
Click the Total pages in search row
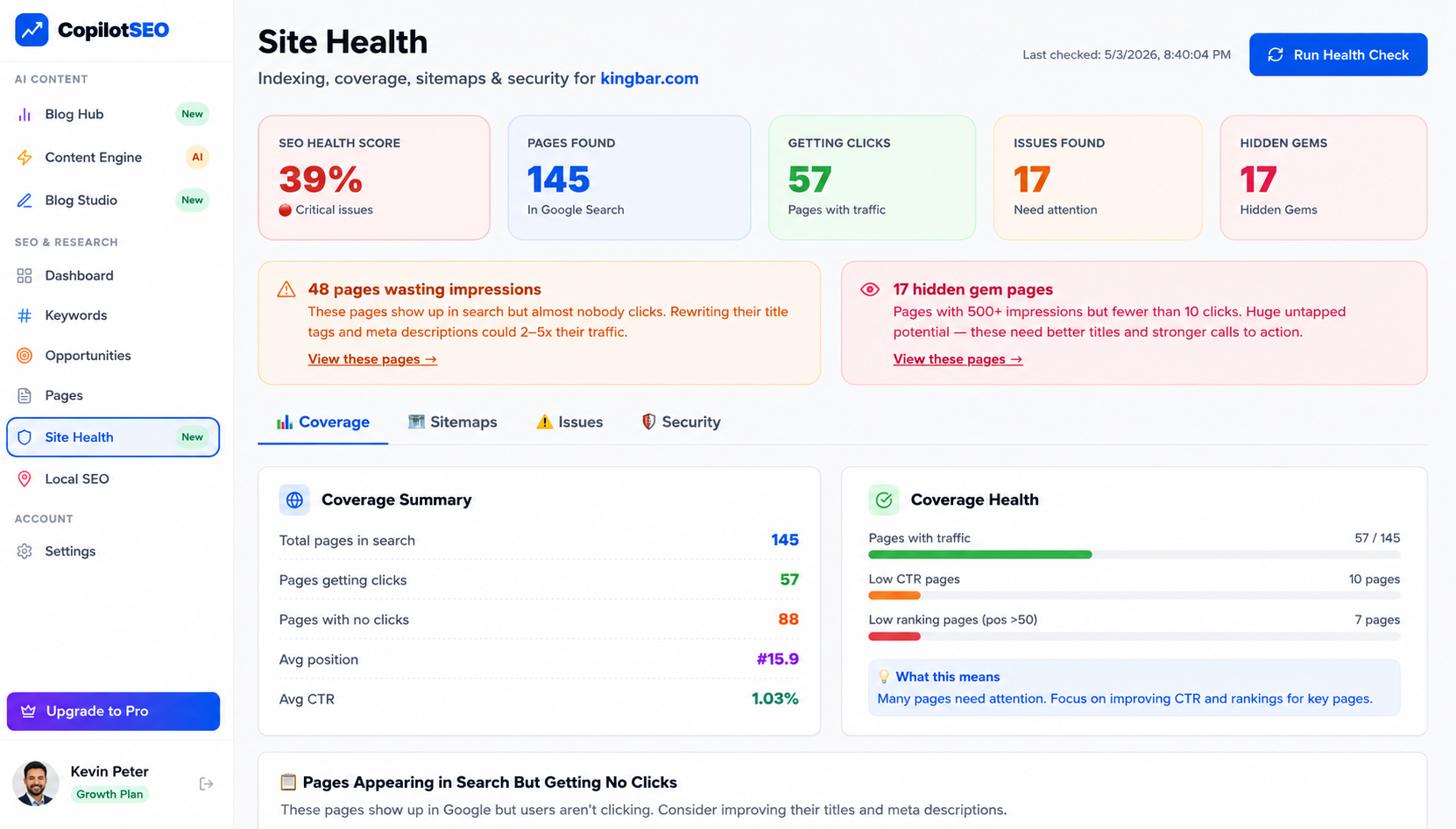coord(539,541)
